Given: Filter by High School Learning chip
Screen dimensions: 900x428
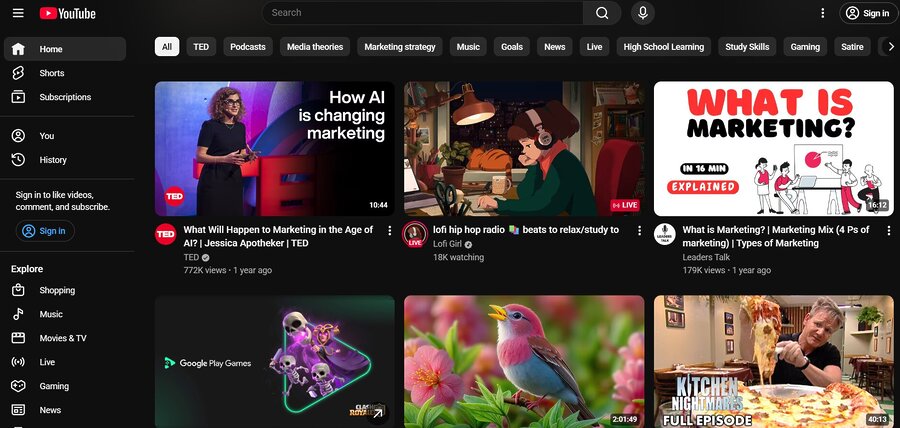Looking at the screenshot, I should pos(663,47).
